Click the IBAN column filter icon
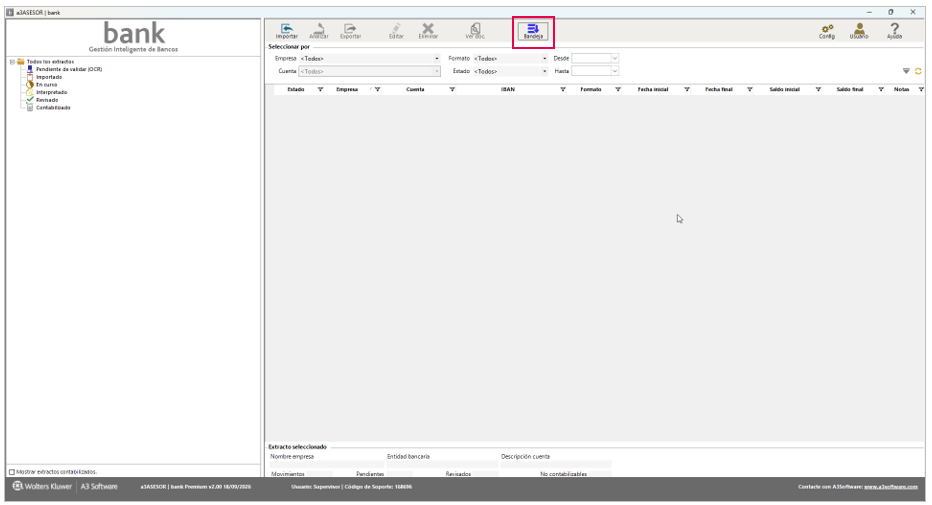 [563, 90]
